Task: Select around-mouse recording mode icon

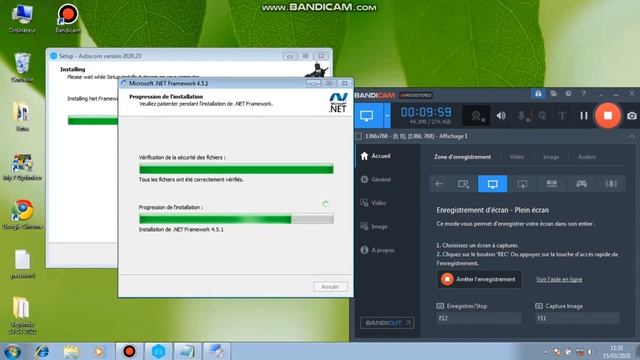Action: (x=522, y=184)
